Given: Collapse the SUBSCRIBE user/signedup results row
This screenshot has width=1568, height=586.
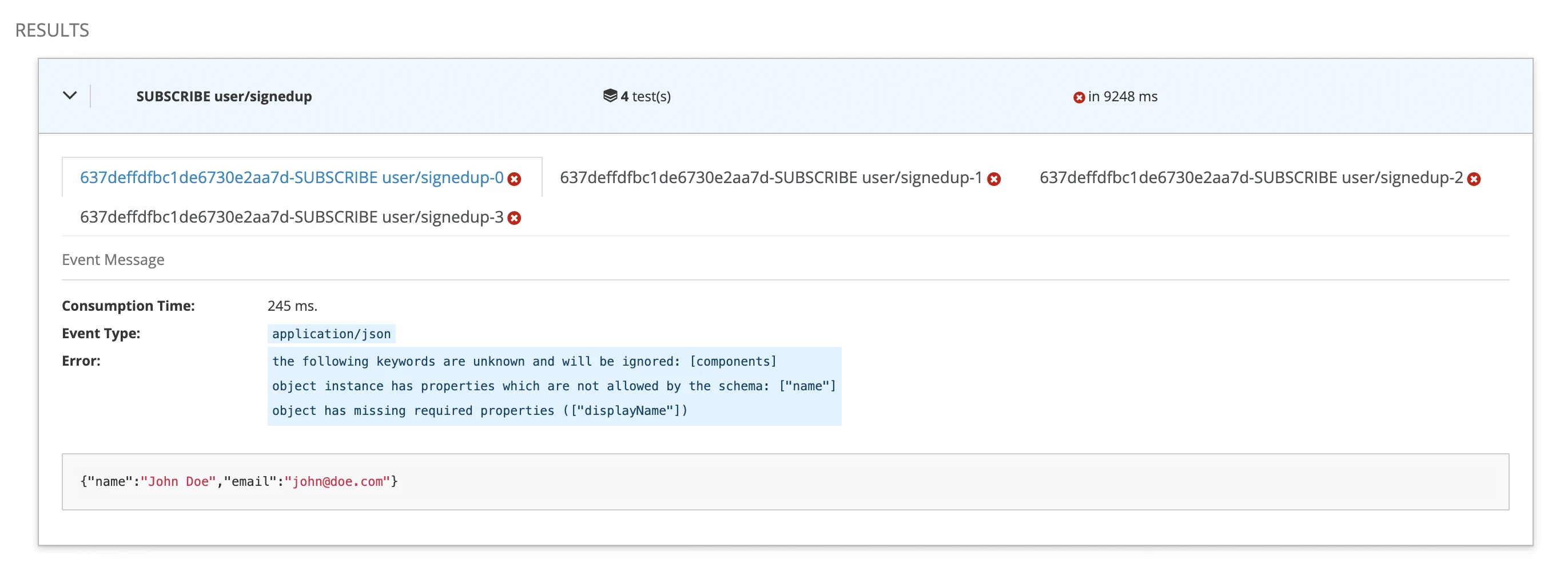Looking at the screenshot, I should 69,96.
